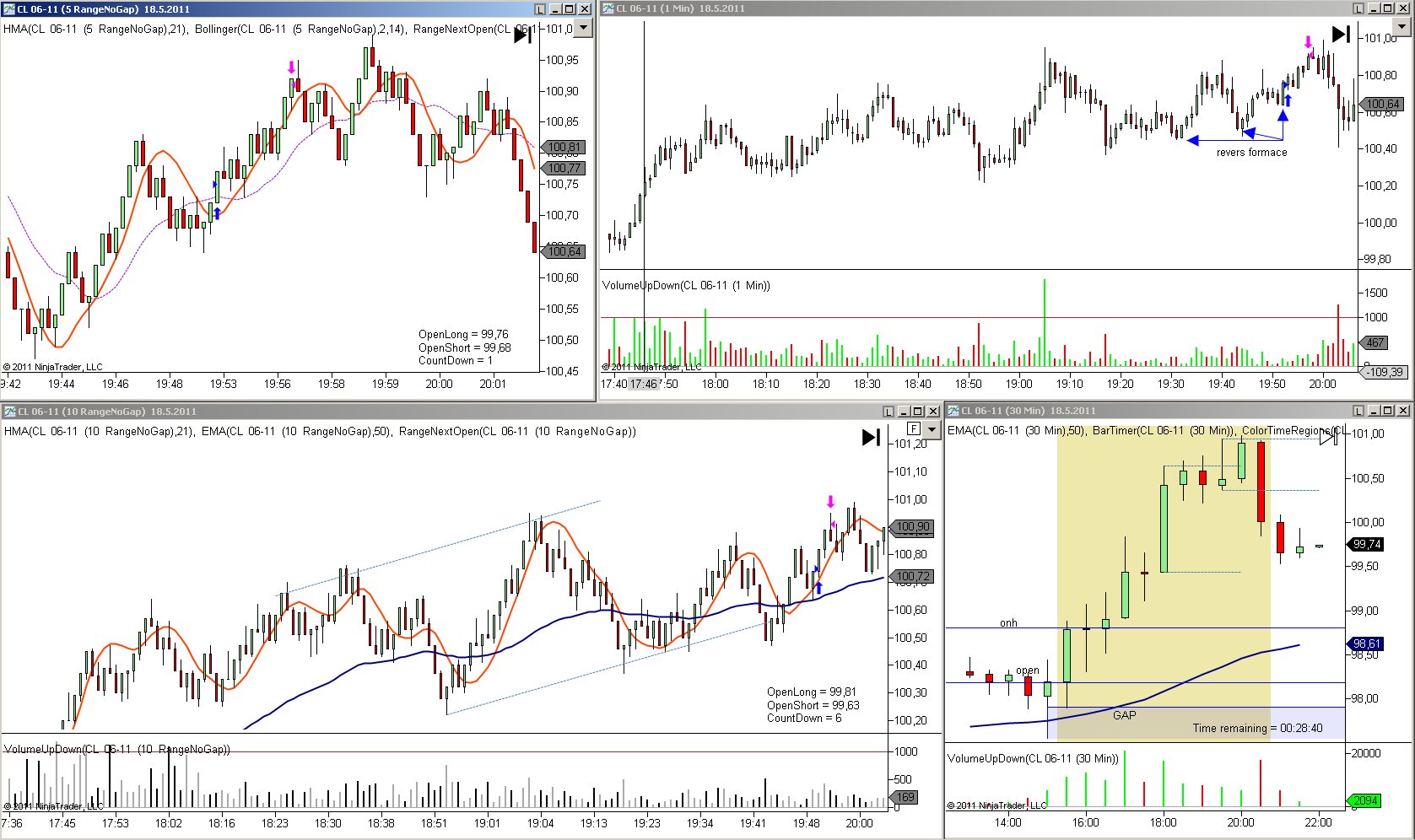Select the 98,61 EMA marker in 30 Min chart
The width and height of the screenshot is (1415, 840).
point(1366,643)
